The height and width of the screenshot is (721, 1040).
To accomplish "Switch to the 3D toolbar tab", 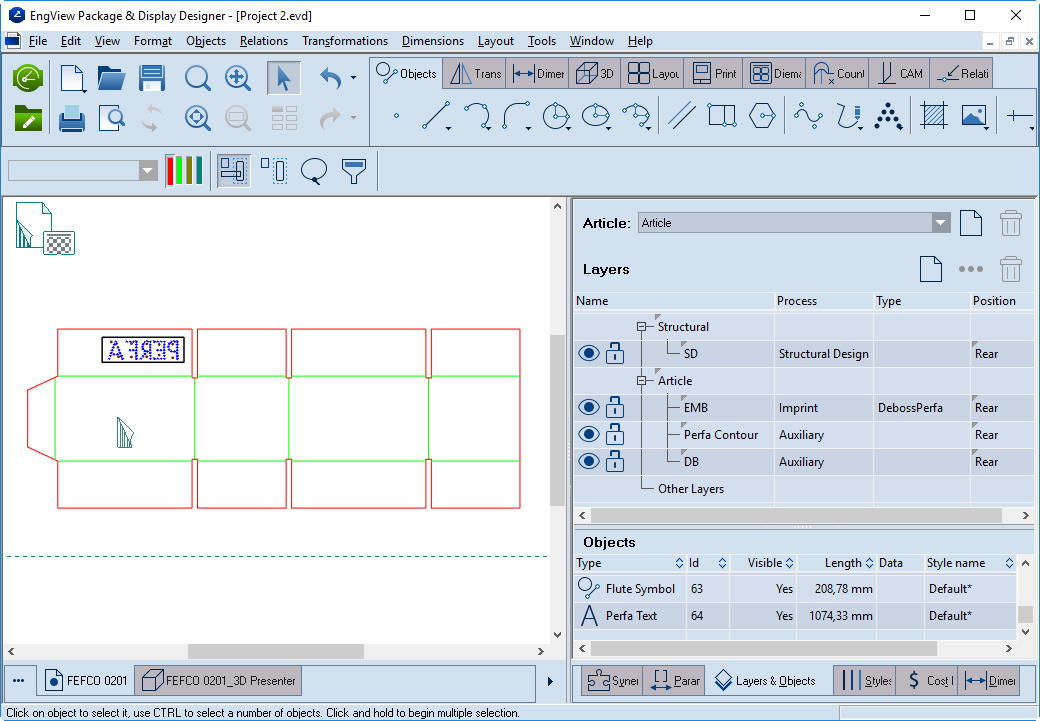I will 595,73.
